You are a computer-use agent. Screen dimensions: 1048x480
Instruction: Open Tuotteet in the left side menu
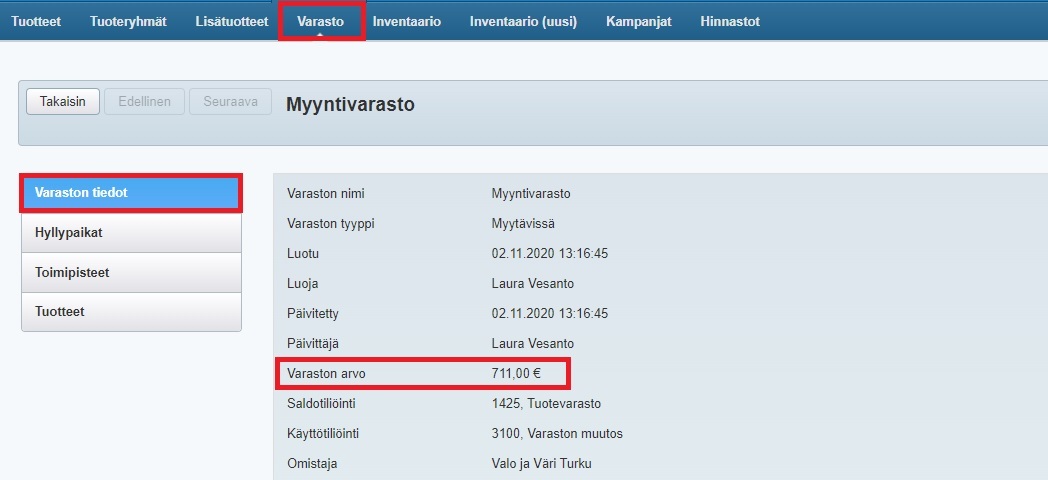click(131, 312)
